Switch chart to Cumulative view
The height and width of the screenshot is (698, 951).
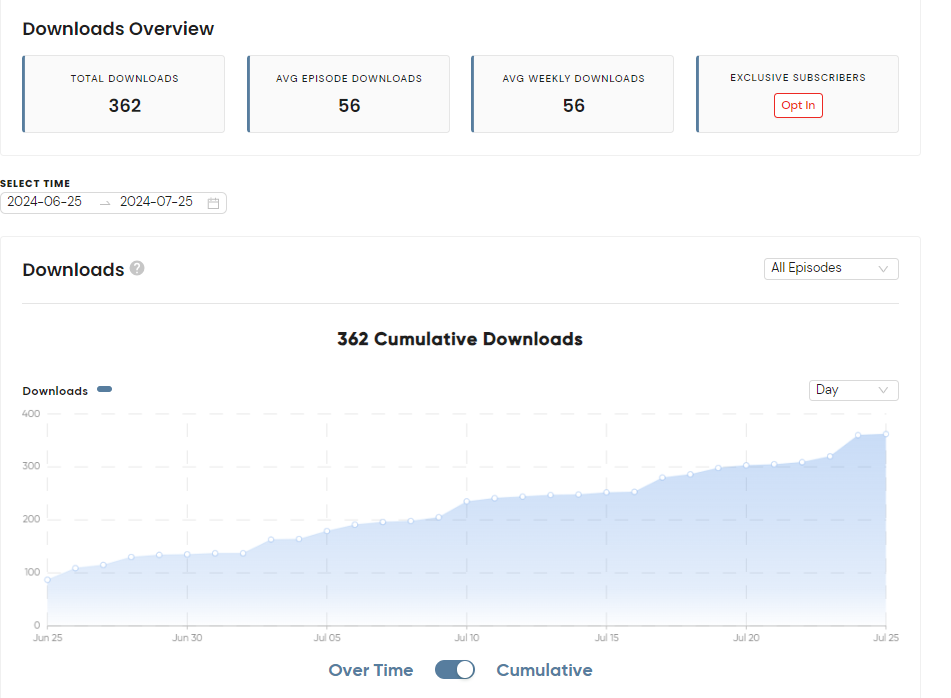pyautogui.click(x=544, y=670)
